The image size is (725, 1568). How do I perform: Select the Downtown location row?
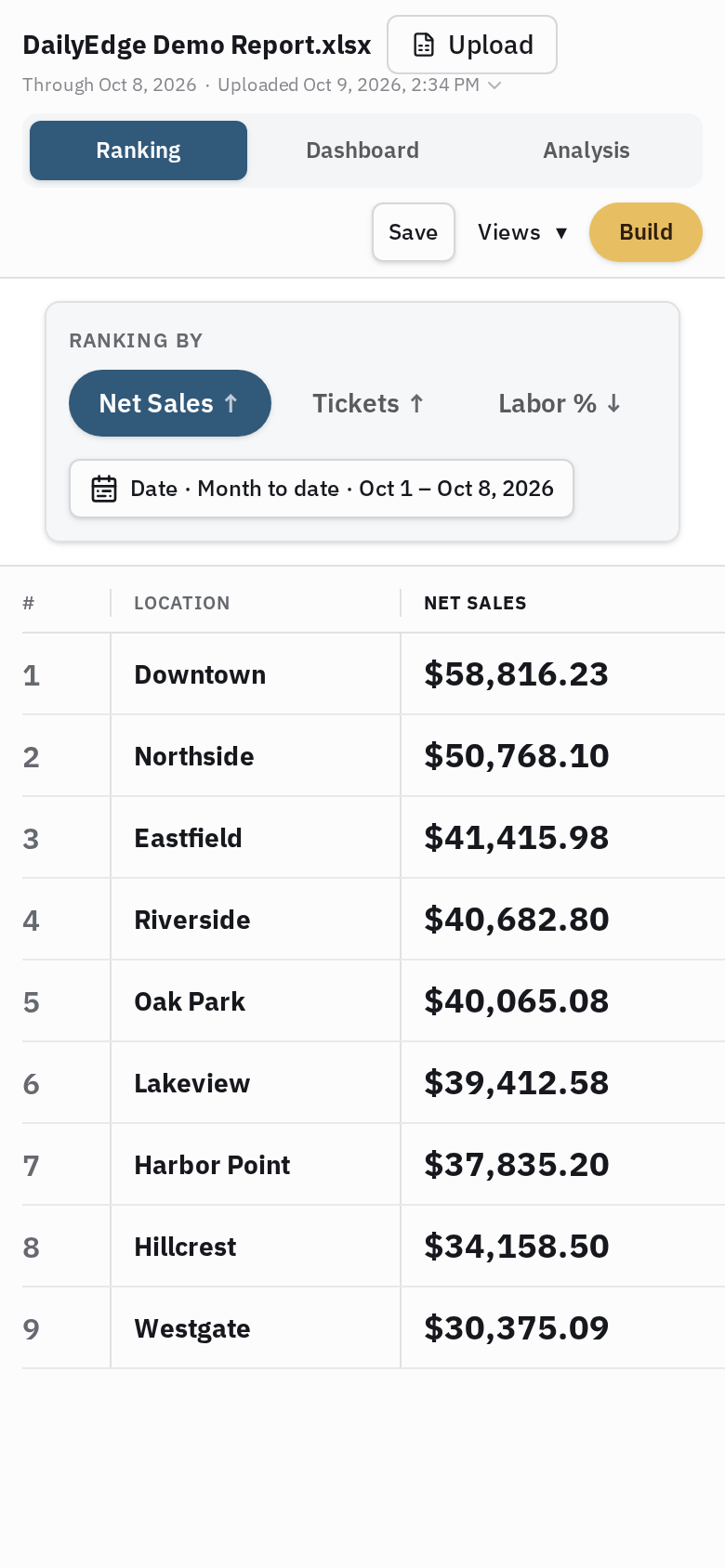374,674
